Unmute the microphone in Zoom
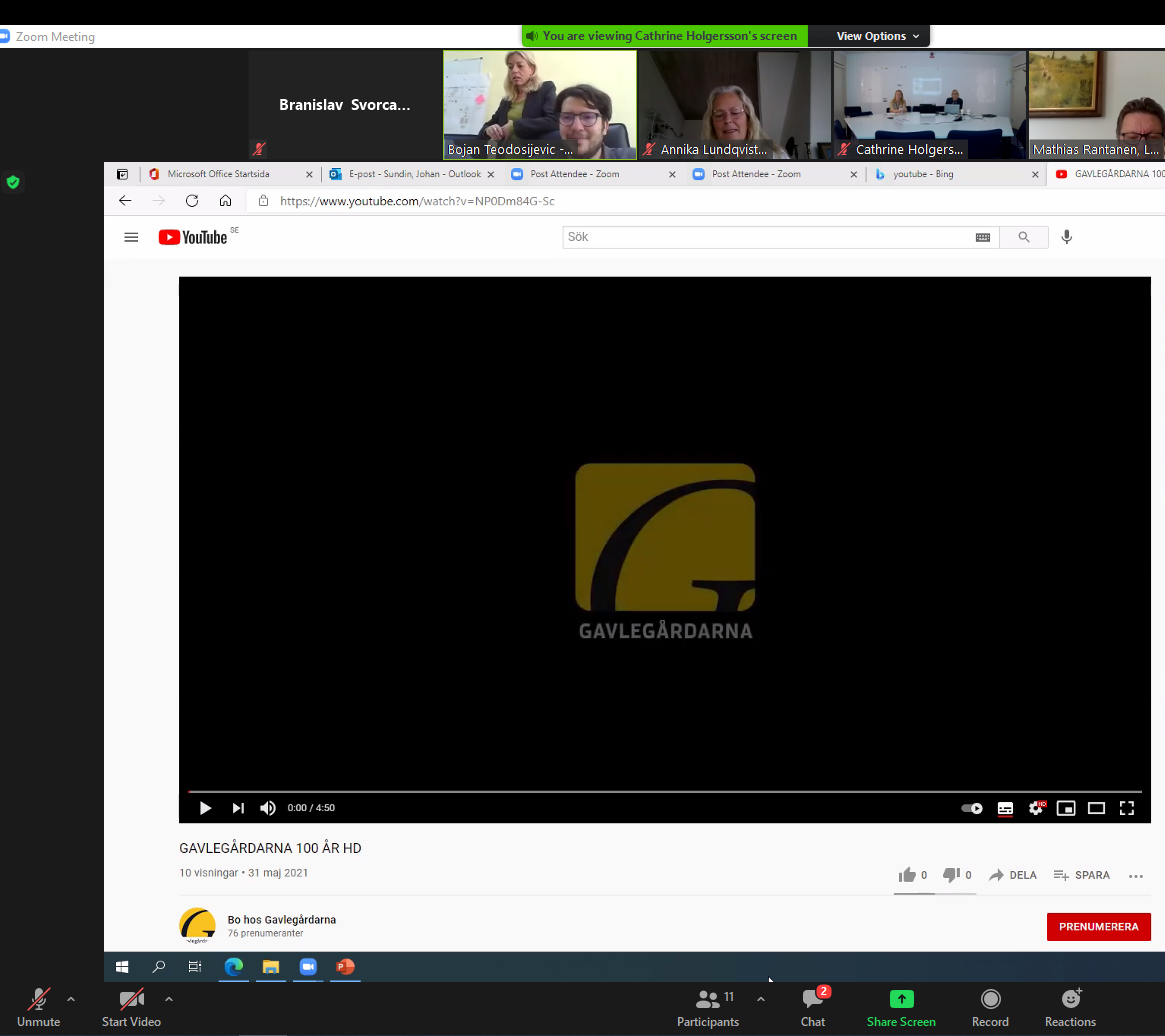The height and width of the screenshot is (1036, 1165). coord(39,1008)
